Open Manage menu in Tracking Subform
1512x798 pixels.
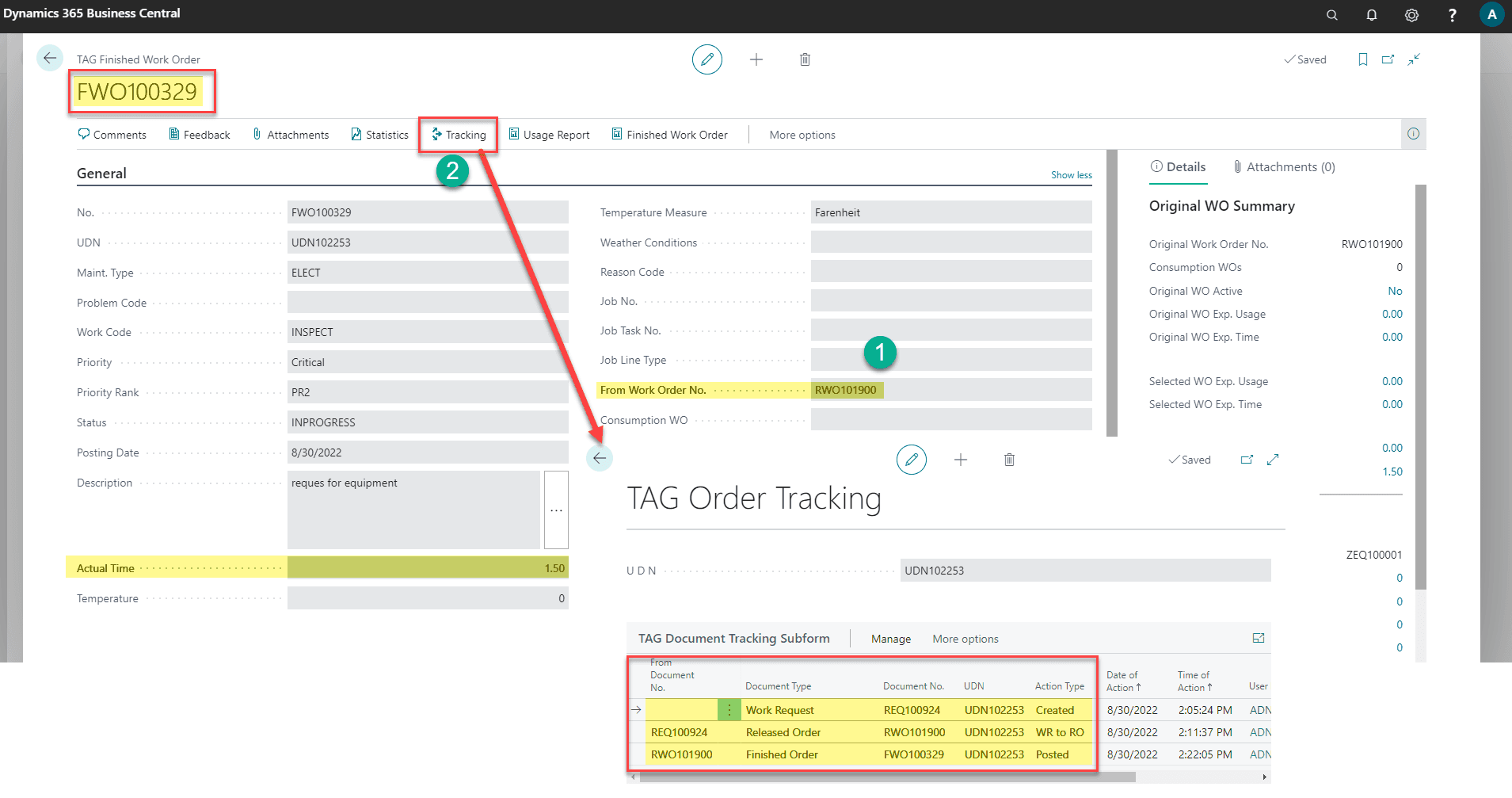[891, 639]
